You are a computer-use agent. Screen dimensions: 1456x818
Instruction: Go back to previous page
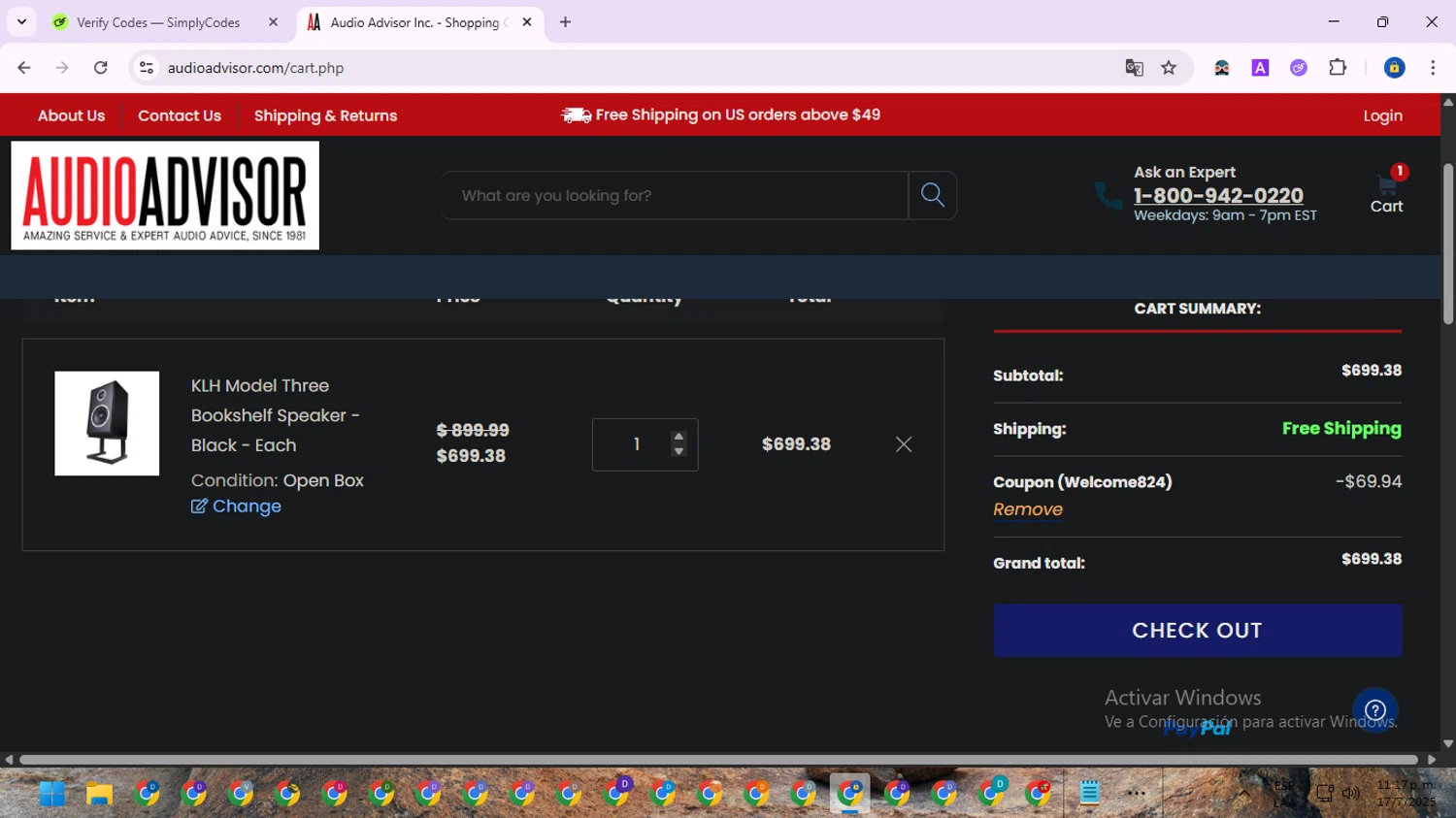[x=24, y=68]
